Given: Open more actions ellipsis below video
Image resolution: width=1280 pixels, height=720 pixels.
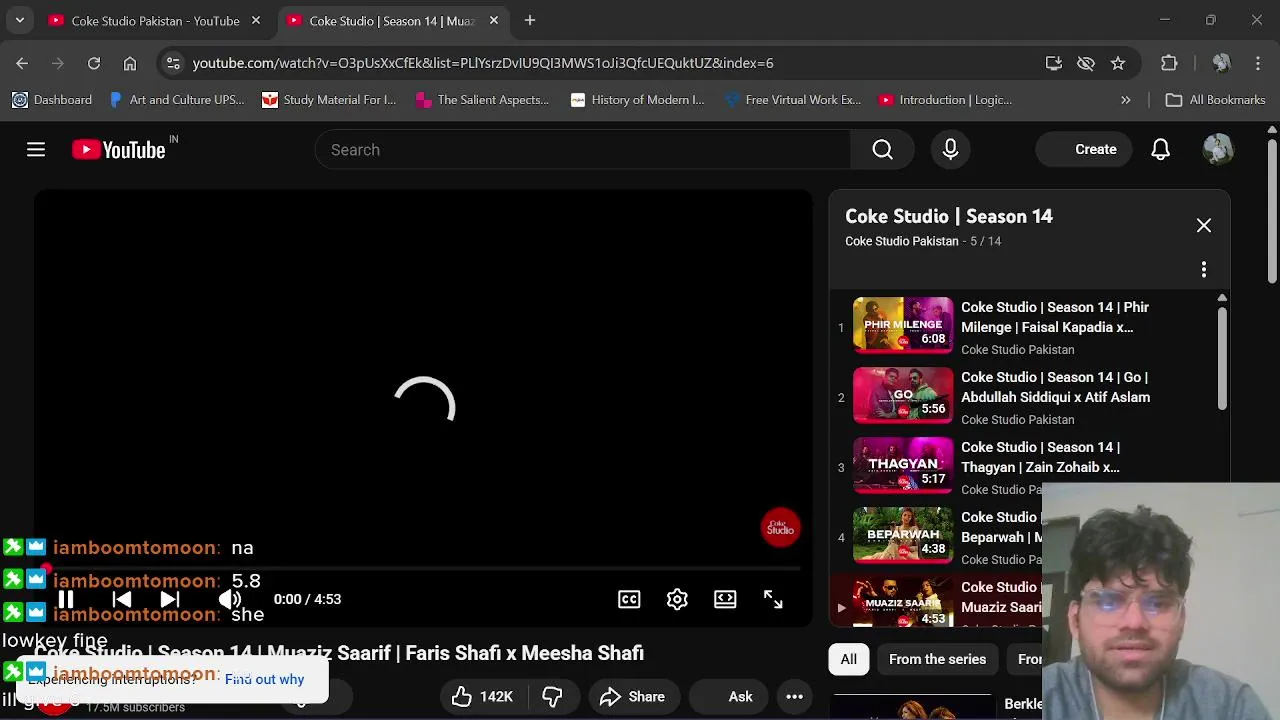Looking at the screenshot, I should 795,697.
